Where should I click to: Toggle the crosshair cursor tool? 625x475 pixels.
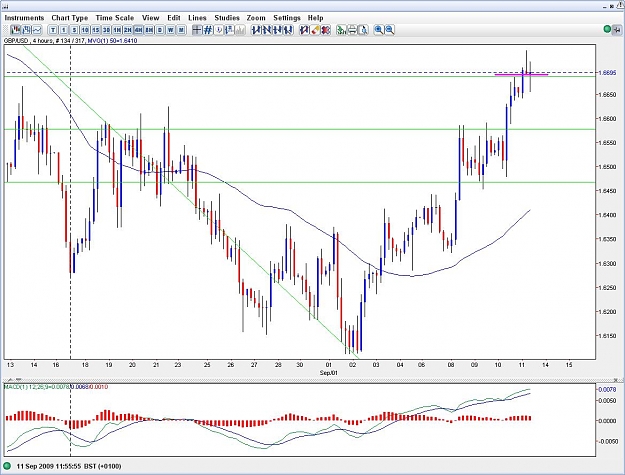[x=197, y=30]
